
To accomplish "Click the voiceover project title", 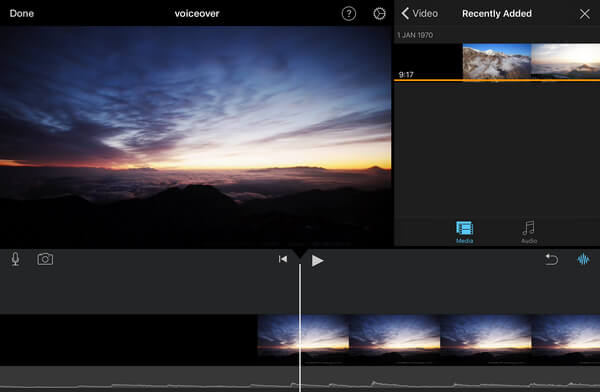I will pyautogui.click(x=197, y=13).
